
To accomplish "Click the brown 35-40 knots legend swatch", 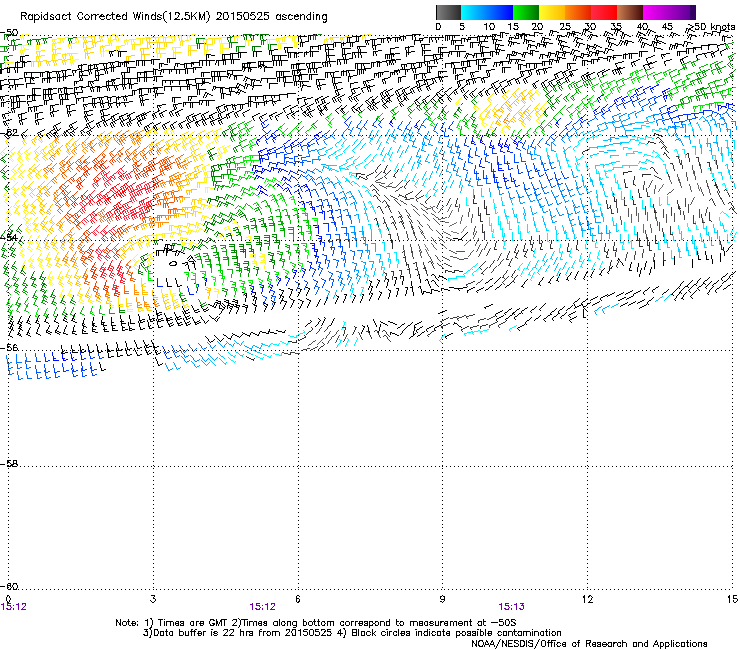I will 630,12.
